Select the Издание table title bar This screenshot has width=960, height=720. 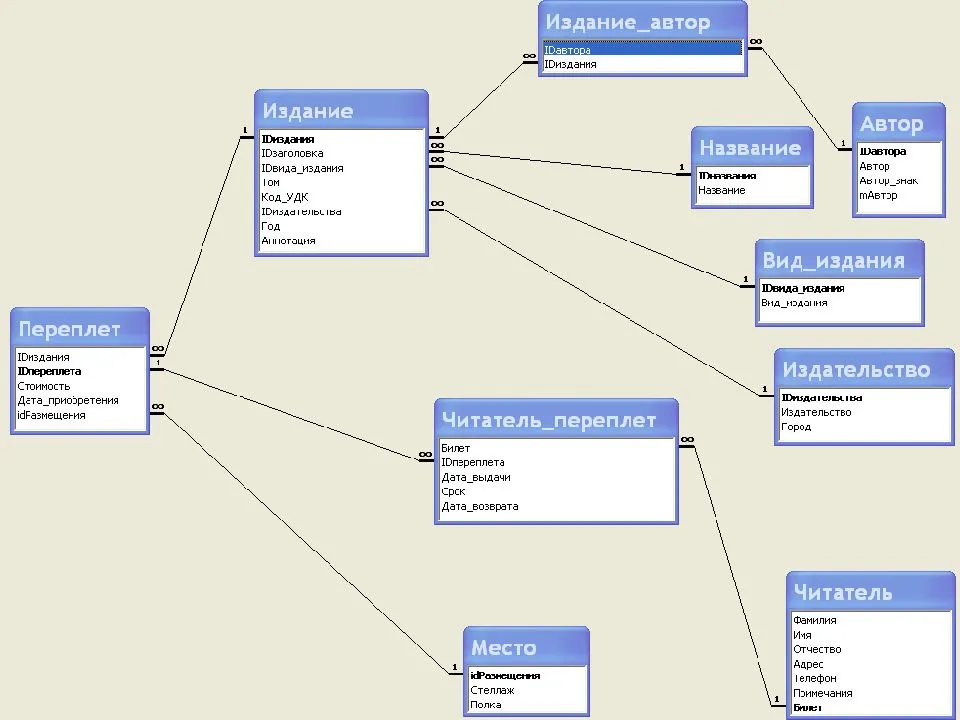tap(341, 110)
